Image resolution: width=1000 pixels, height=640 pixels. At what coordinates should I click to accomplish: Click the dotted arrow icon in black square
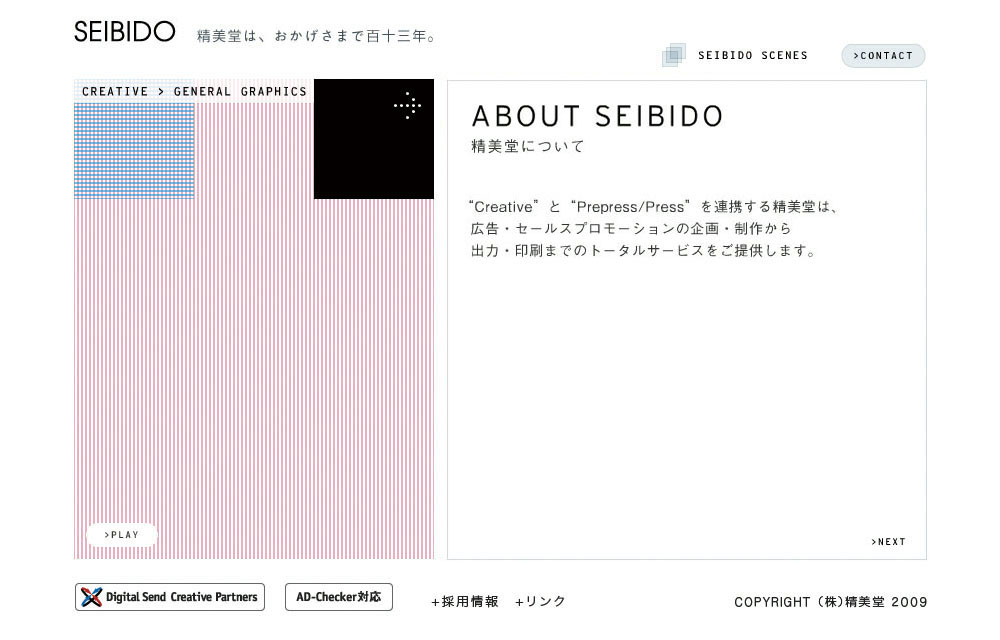[407, 105]
